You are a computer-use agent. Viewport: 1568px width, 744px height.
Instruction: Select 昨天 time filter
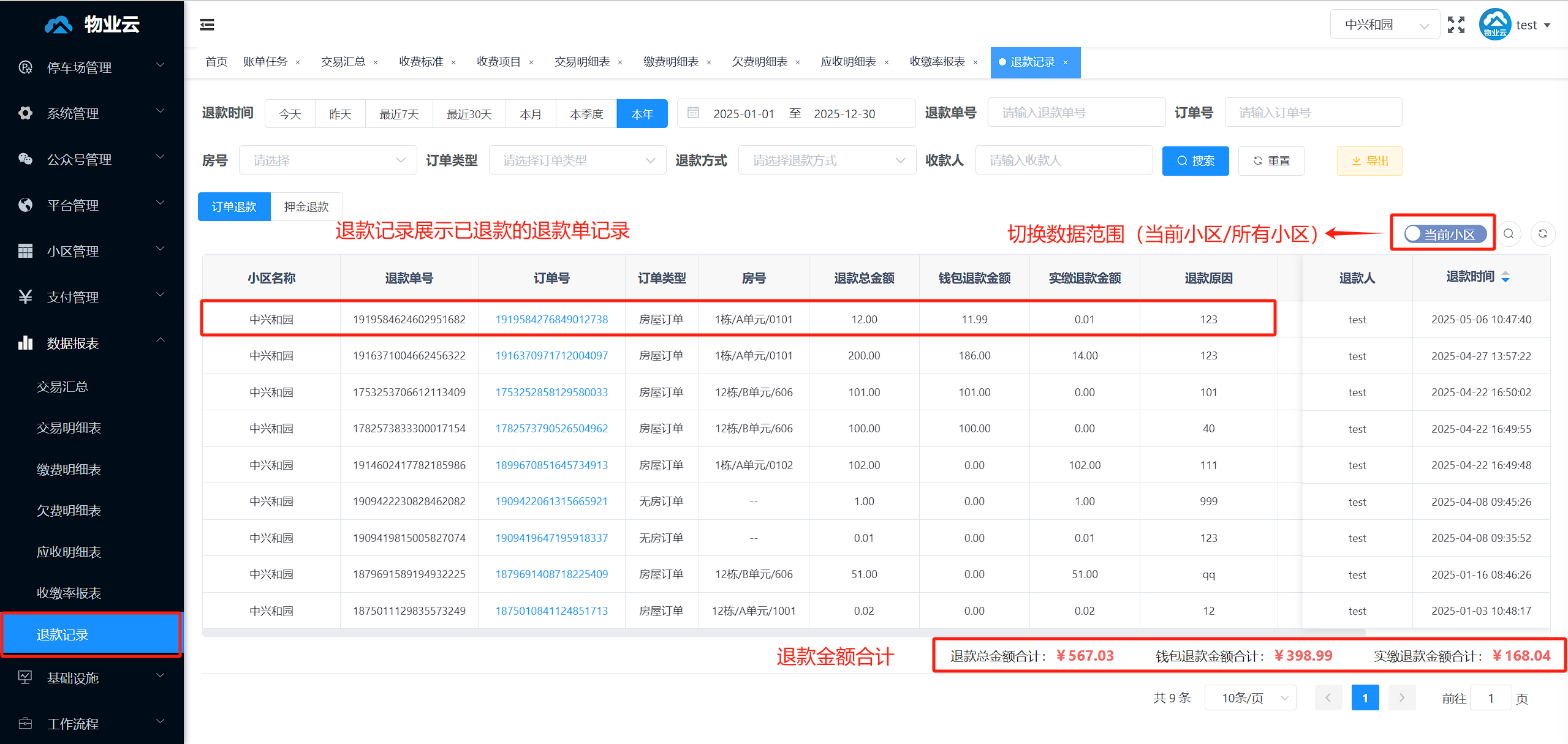(340, 114)
